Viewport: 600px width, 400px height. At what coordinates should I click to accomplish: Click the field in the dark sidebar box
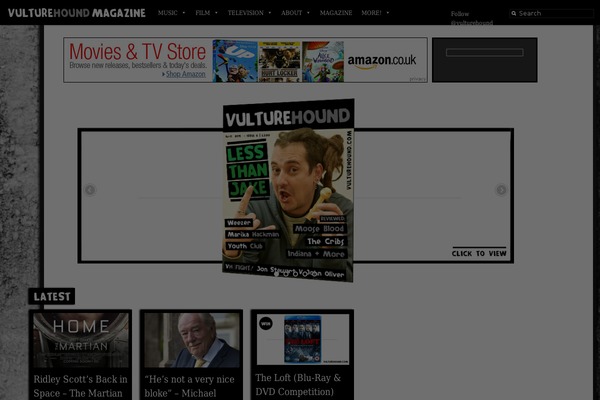click(x=484, y=52)
